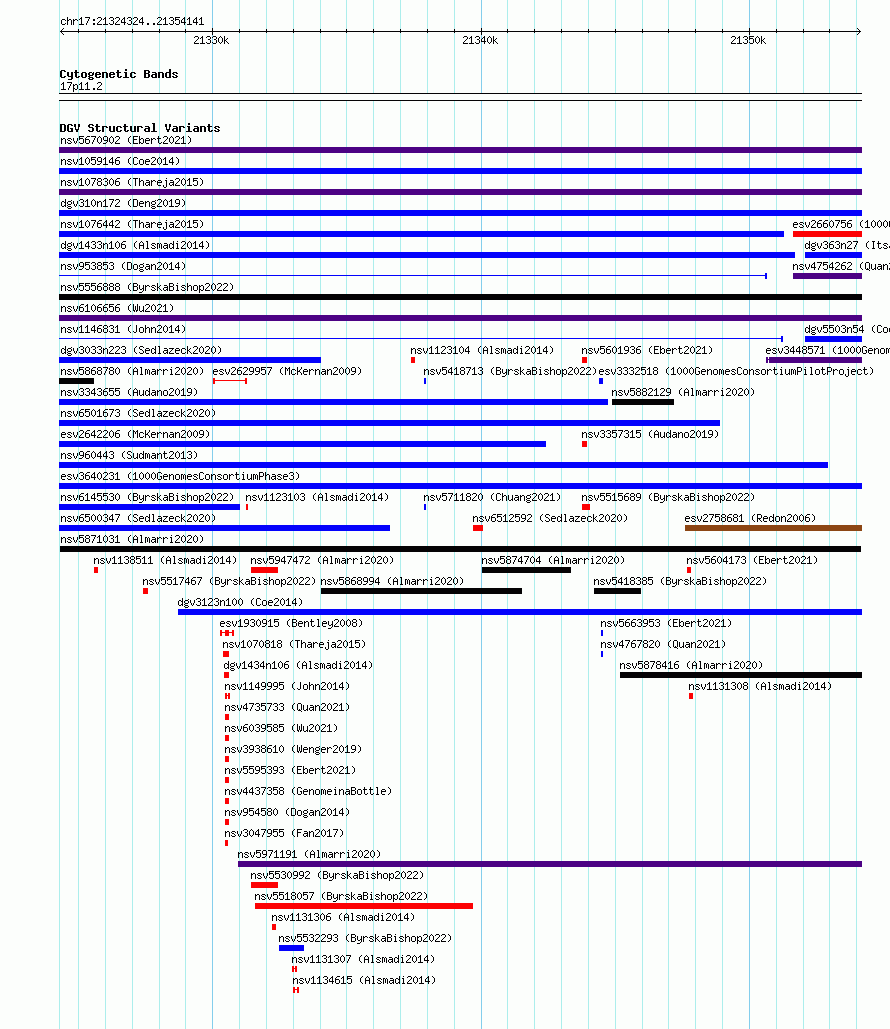Select the long red nsv5518057 bar
The height and width of the screenshot is (1029, 890).
click(364, 906)
